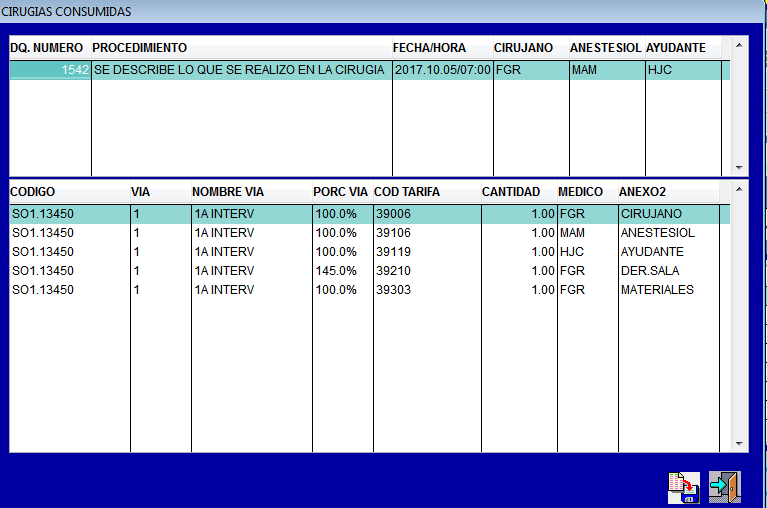Click SO1.13450 code in the MATERIALES row
Screen dimensions: 767x508
click(70, 290)
